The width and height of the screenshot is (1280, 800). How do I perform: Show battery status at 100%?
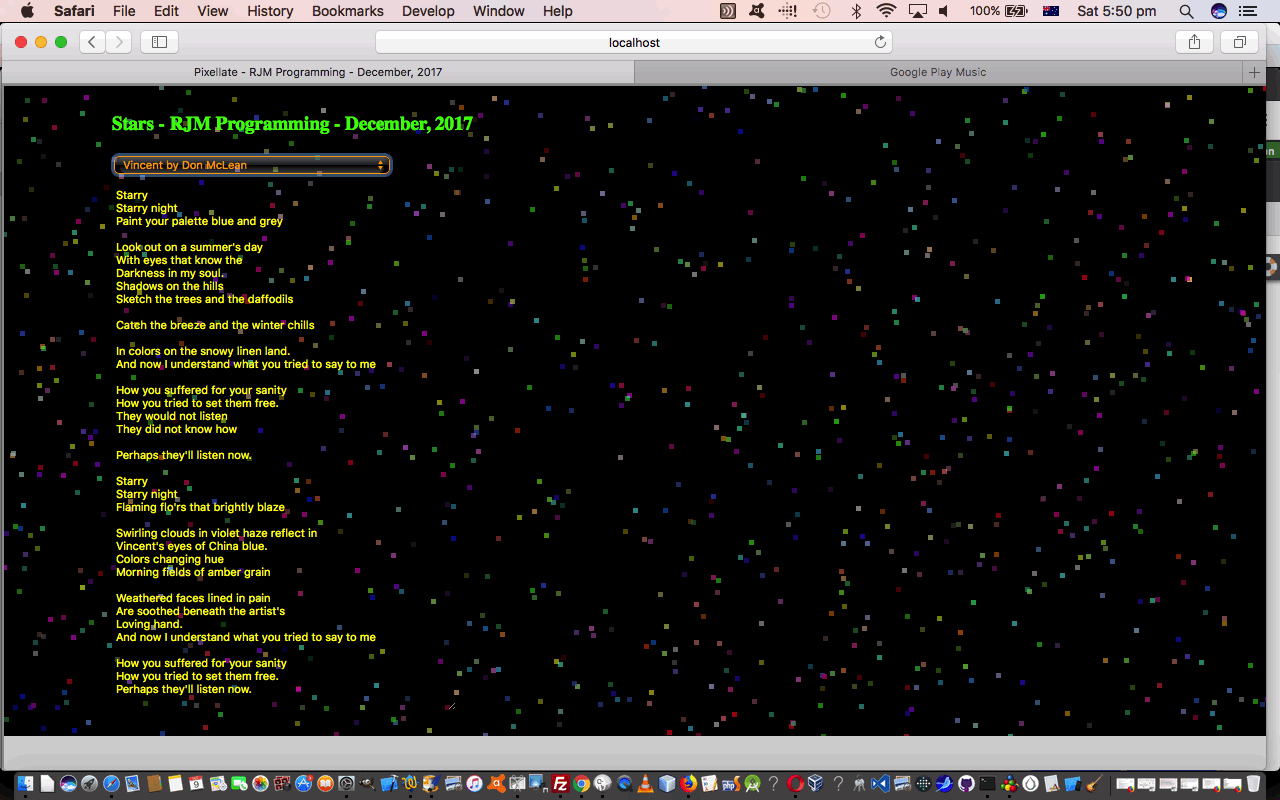(x=997, y=11)
